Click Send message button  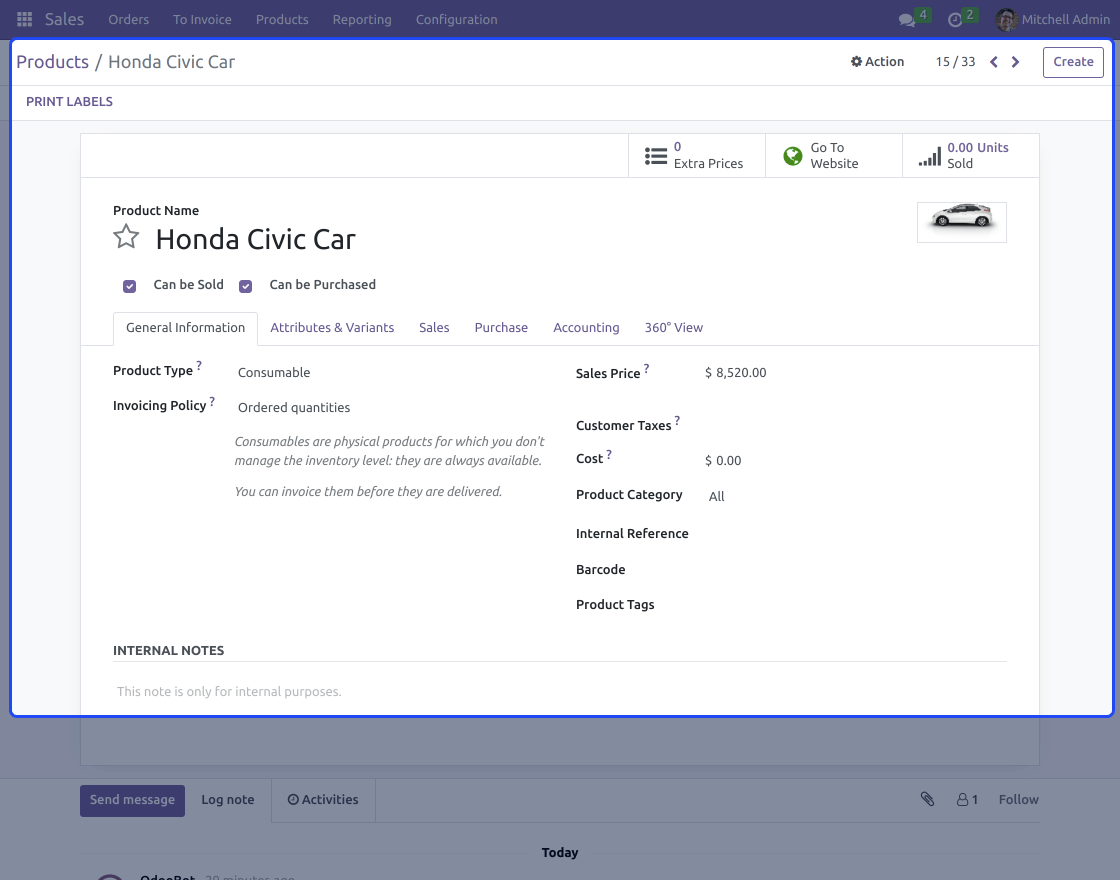pyautogui.click(x=132, y=800)
